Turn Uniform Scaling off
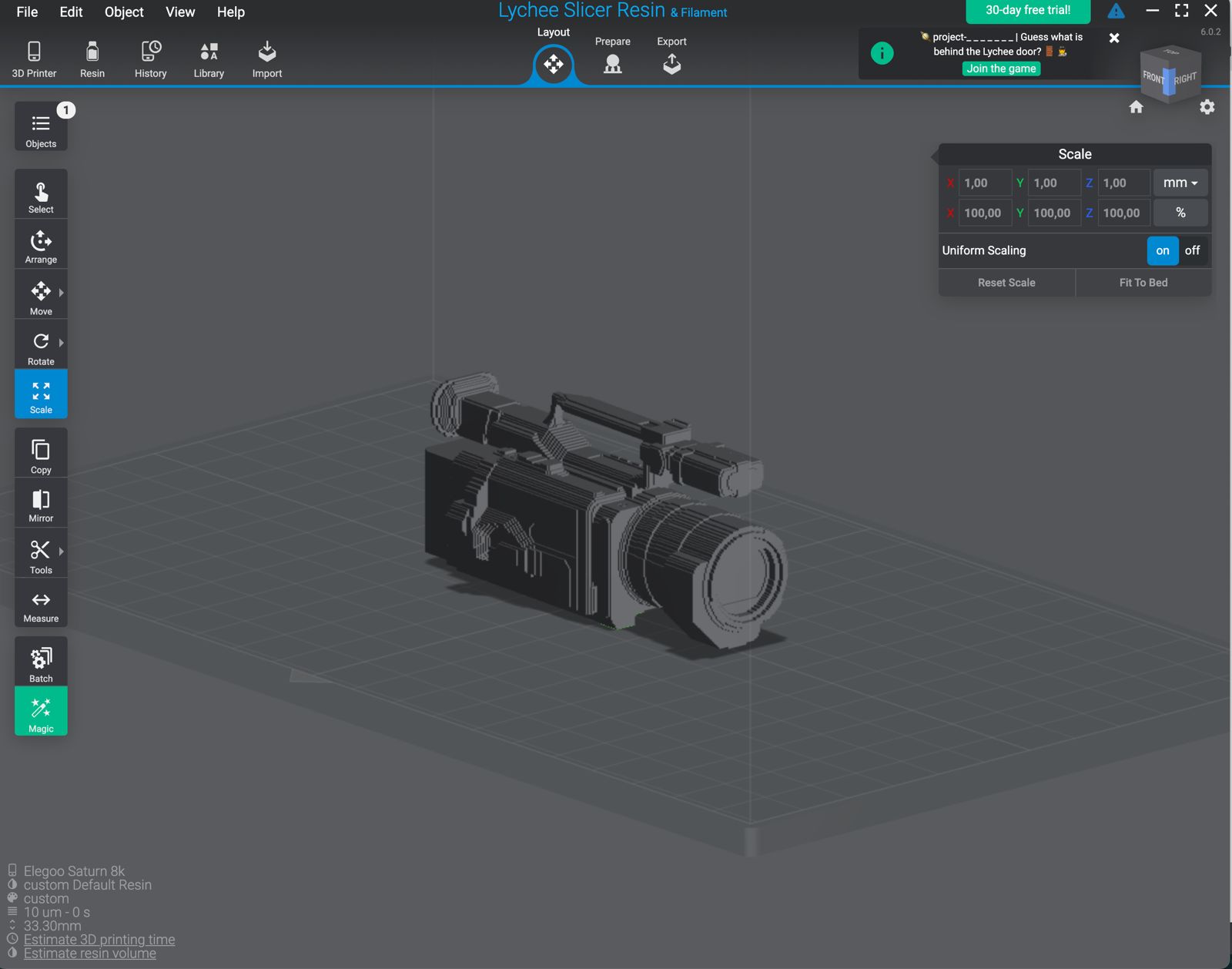The image size is (1232, 969). (x=1192, y=251)
